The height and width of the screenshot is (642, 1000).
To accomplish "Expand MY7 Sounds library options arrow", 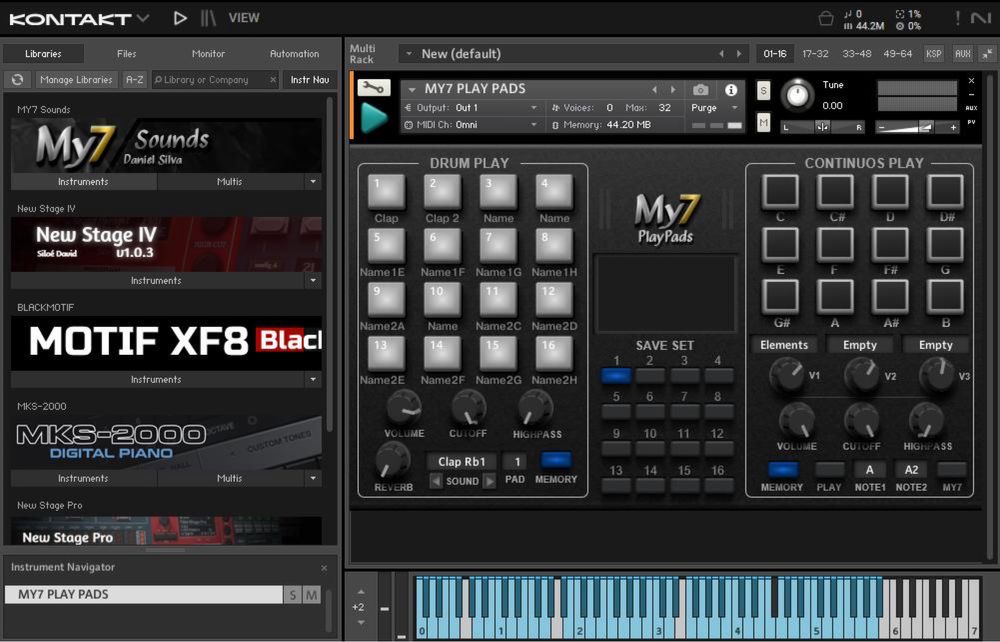I will tap(313, 182).
